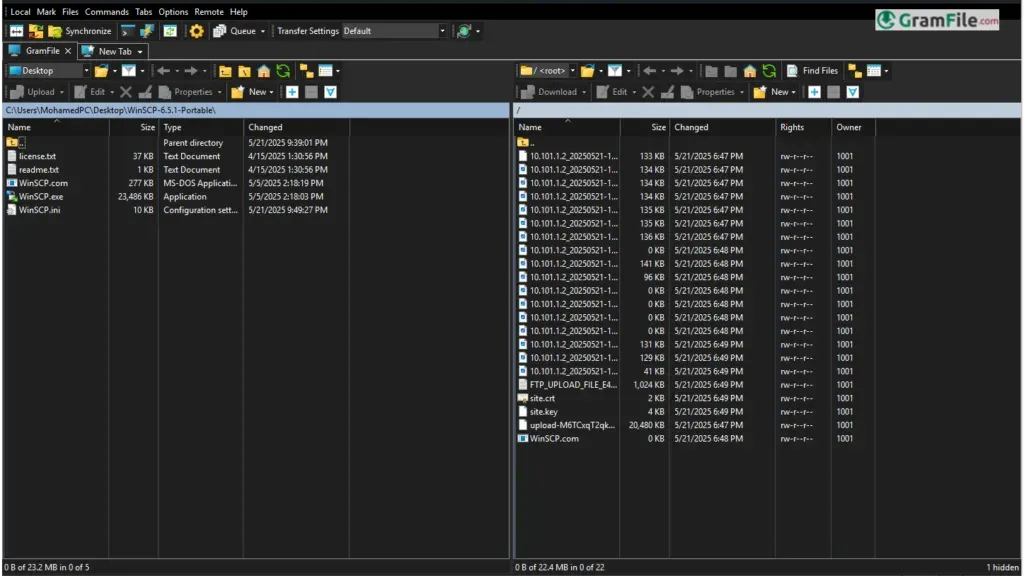
Task: Click the local panel filter icon
Action: (129, 71)
